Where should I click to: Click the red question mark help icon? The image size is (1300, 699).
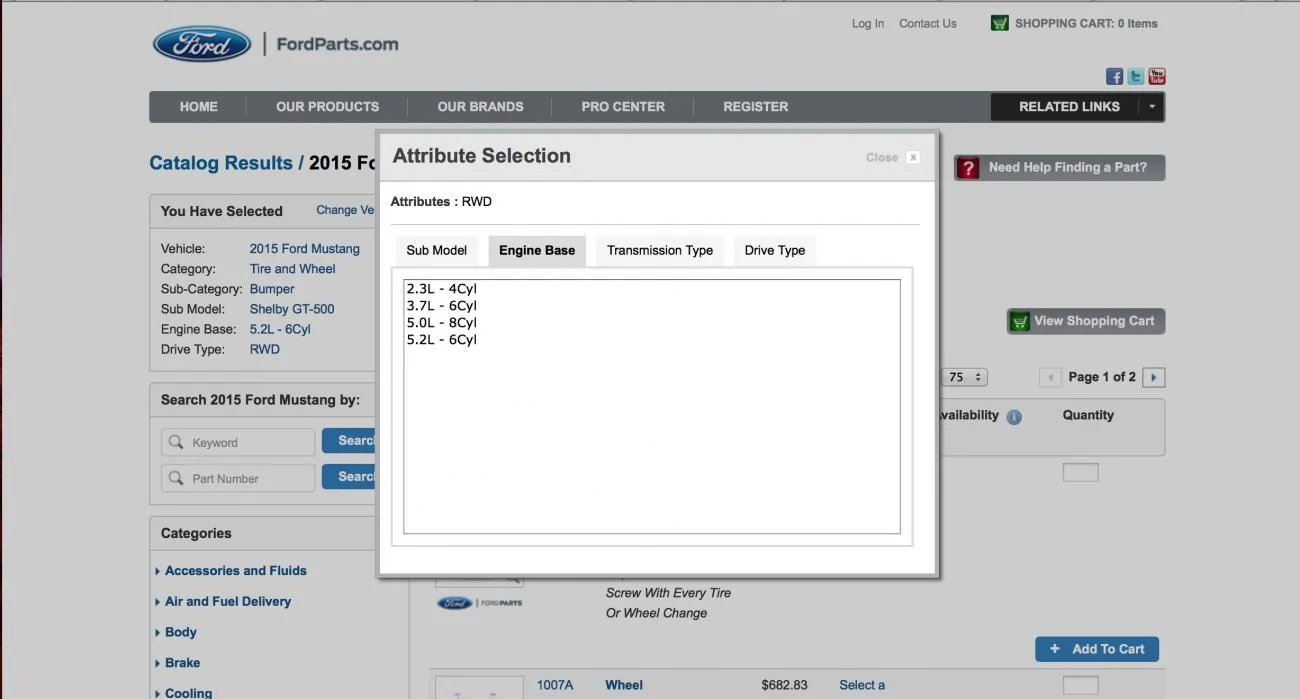967,168
